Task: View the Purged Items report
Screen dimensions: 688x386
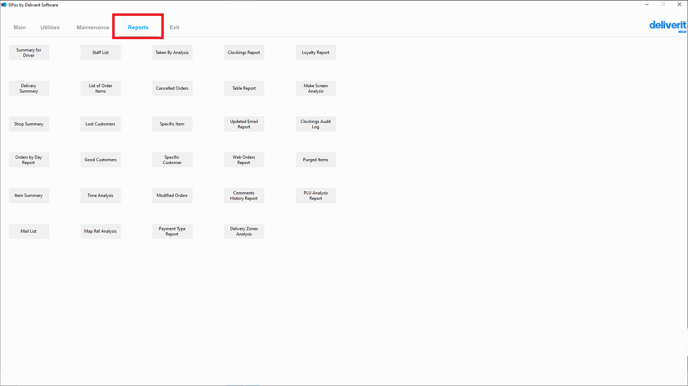Action: [315, 160]
